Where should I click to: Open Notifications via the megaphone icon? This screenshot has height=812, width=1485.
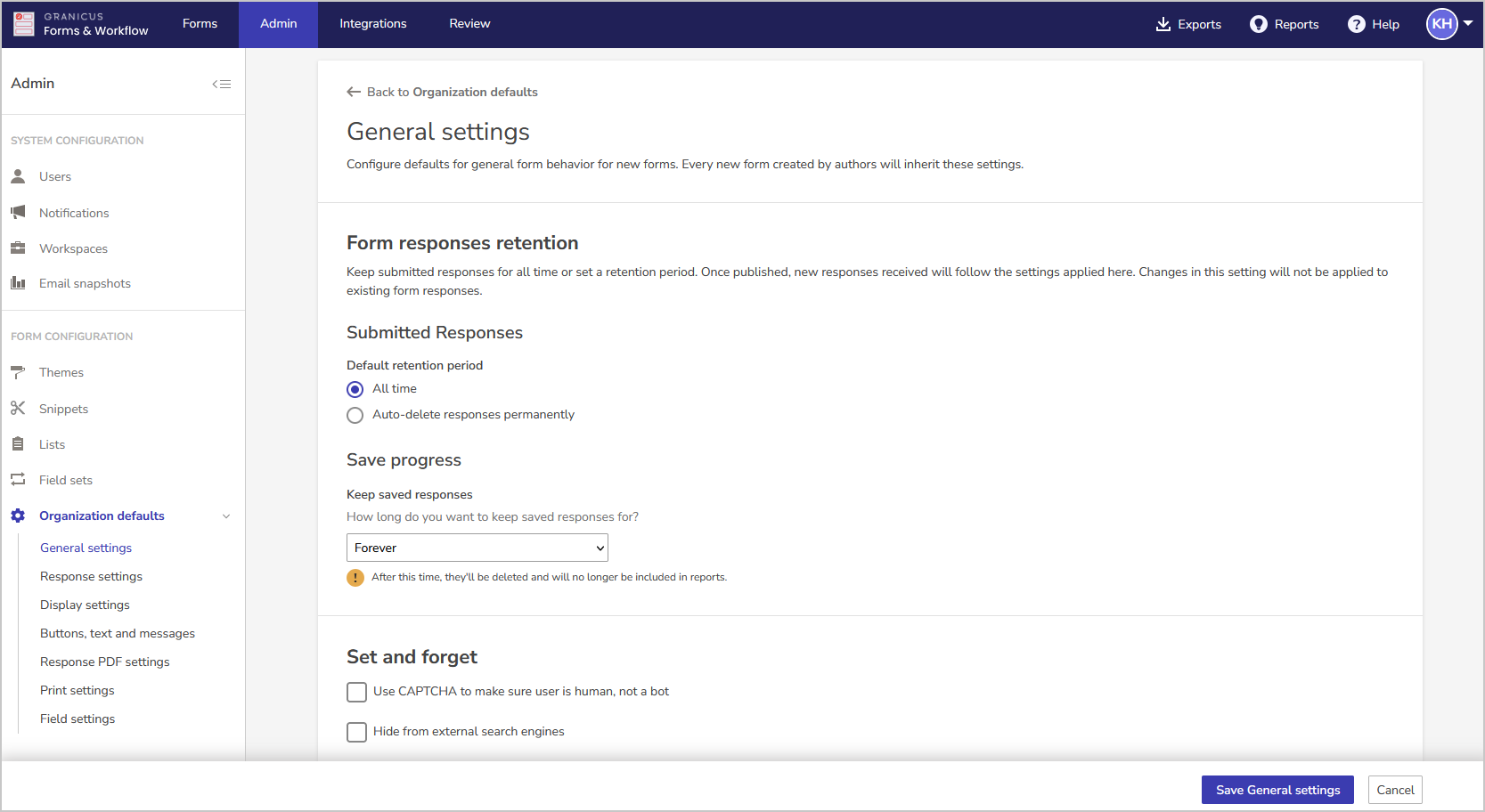18,212
